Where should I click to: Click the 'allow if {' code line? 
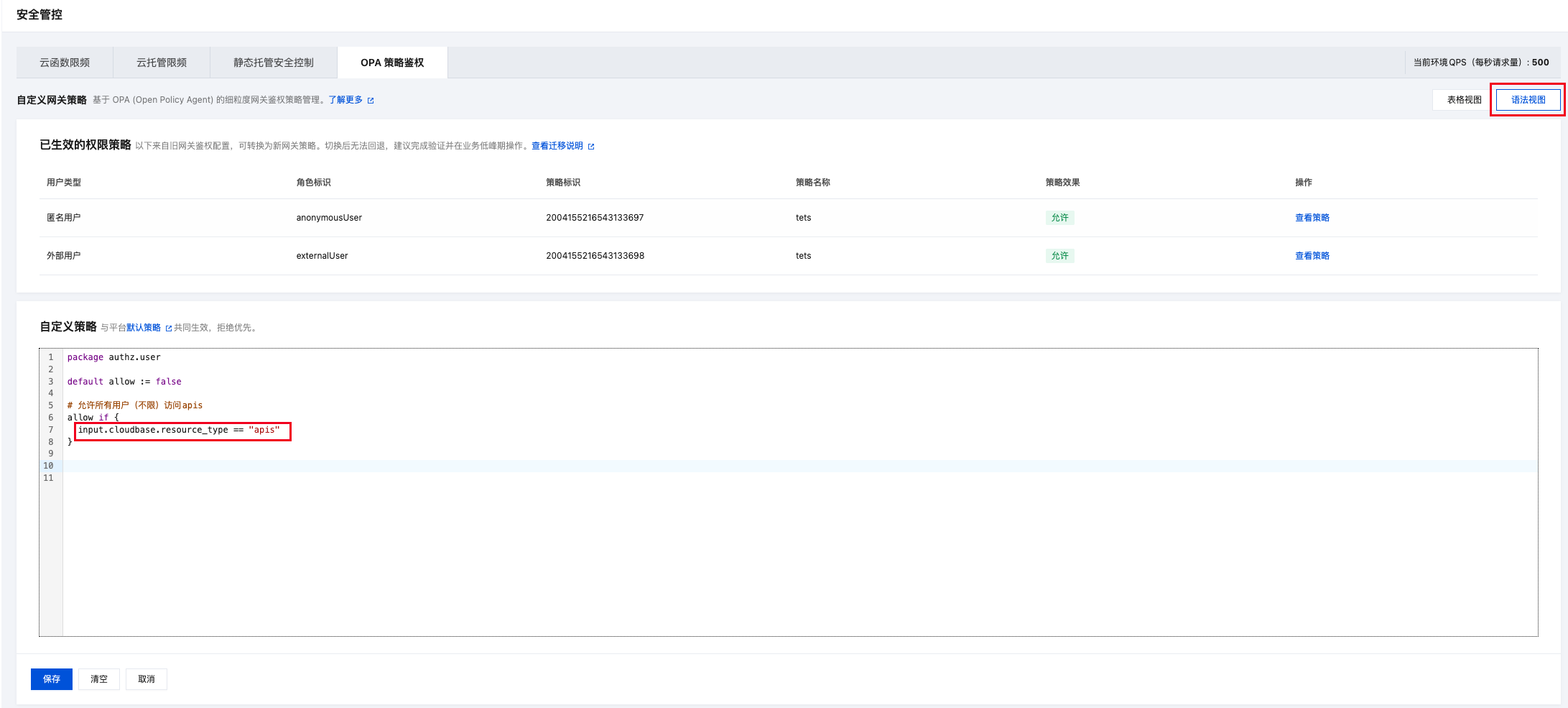click(93, 418)
